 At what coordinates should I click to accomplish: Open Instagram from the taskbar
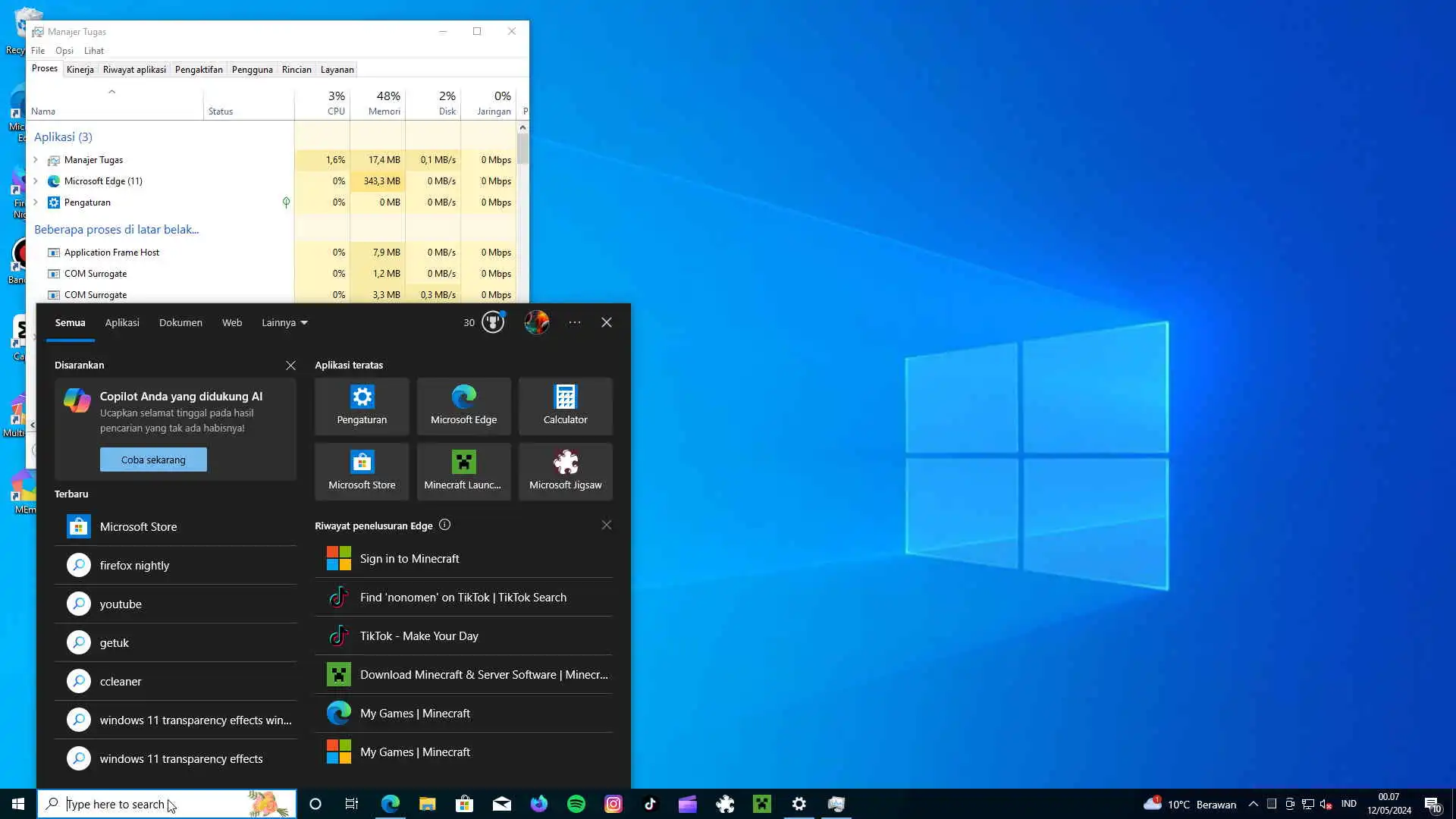click(613, 804)
